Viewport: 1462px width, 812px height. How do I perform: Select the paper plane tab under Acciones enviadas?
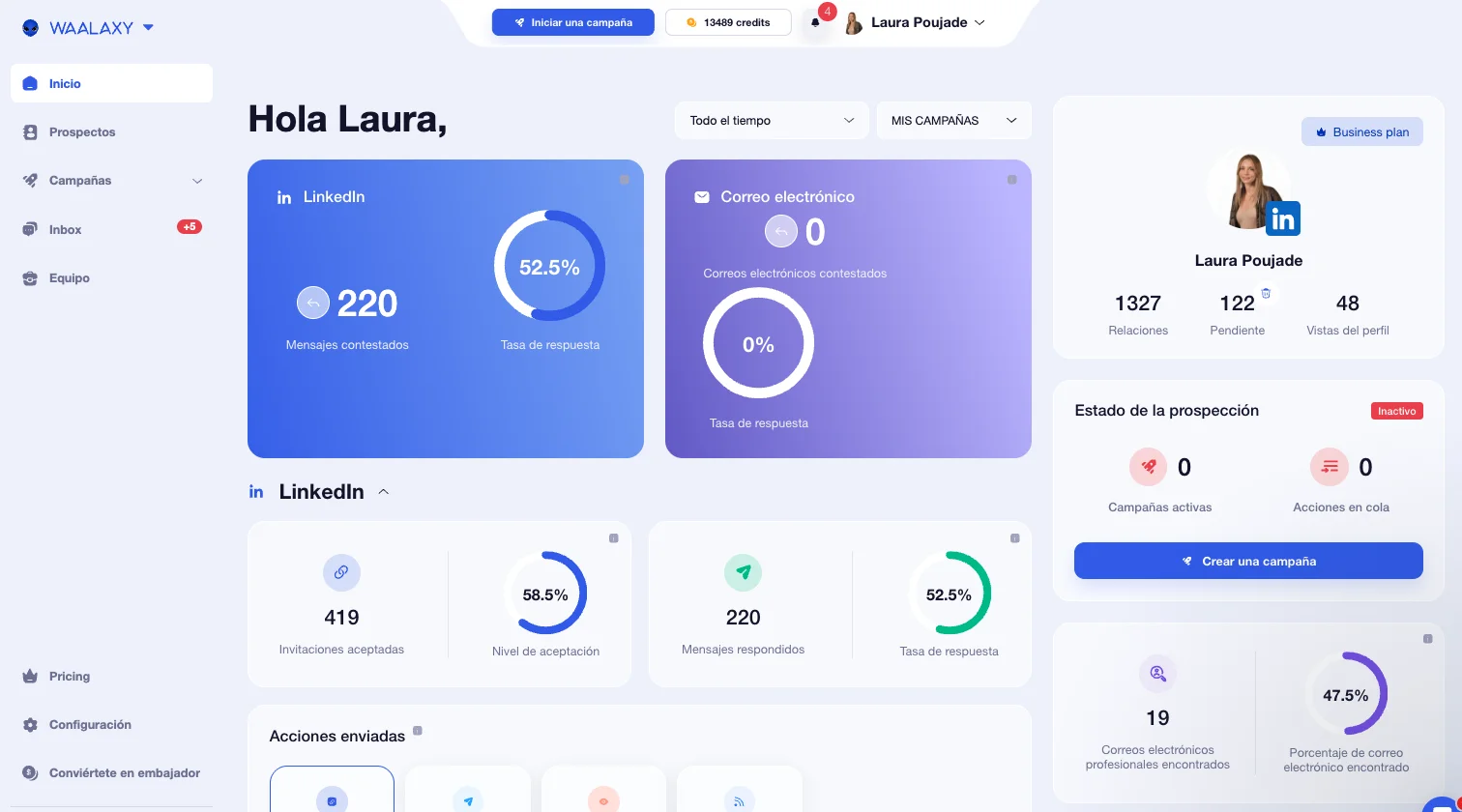pos(468,789)
